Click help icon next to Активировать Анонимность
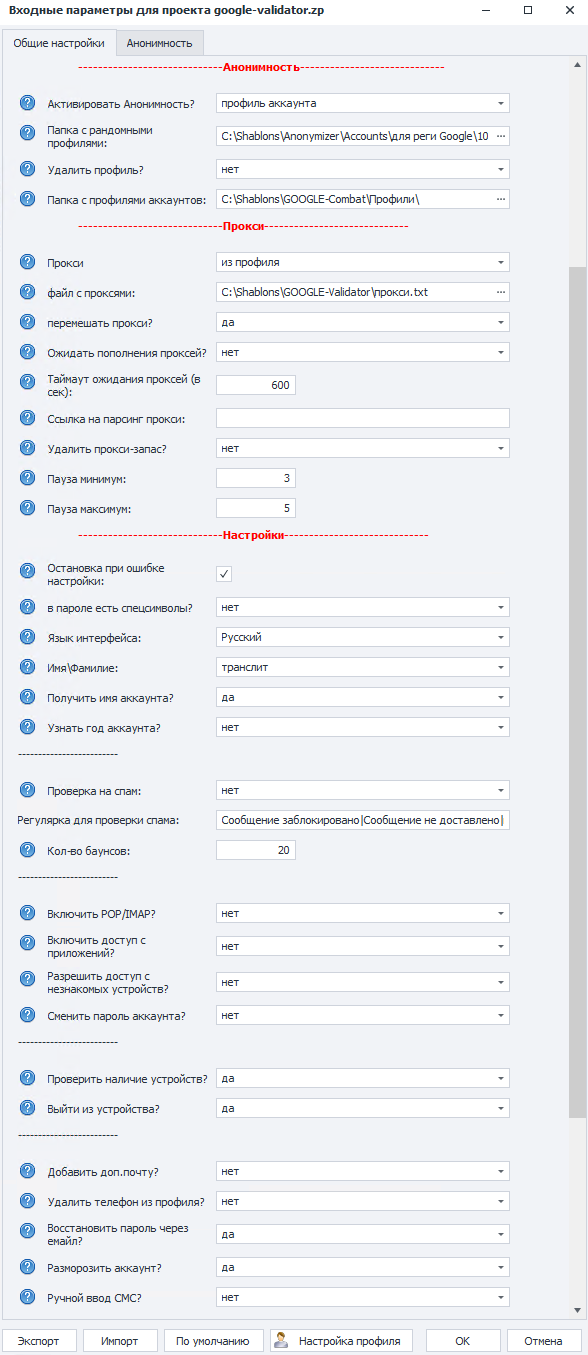Screen dimensions: 588x1355 pyautogui.click(x=27, y=103)
